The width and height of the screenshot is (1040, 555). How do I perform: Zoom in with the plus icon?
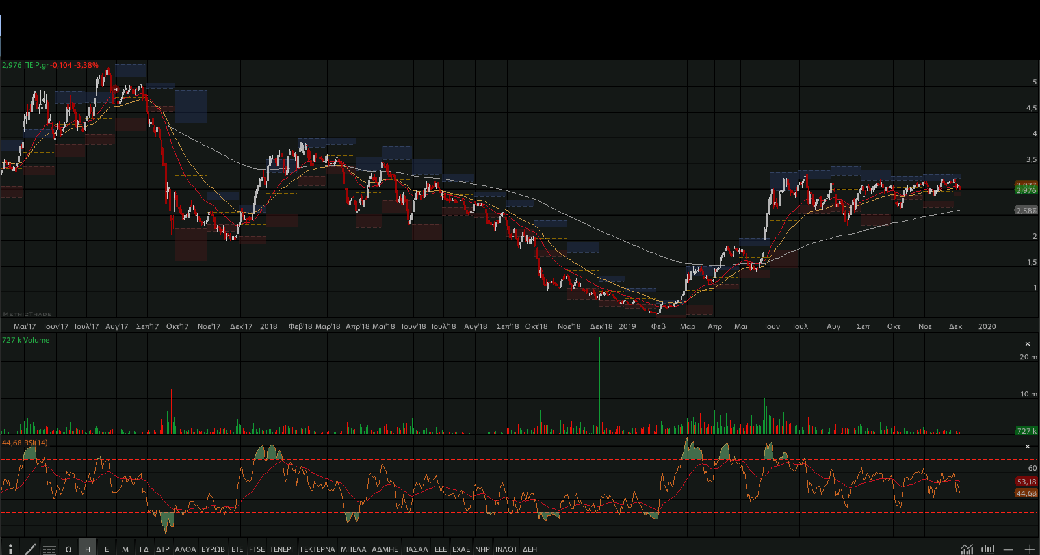coord(1027,548)
